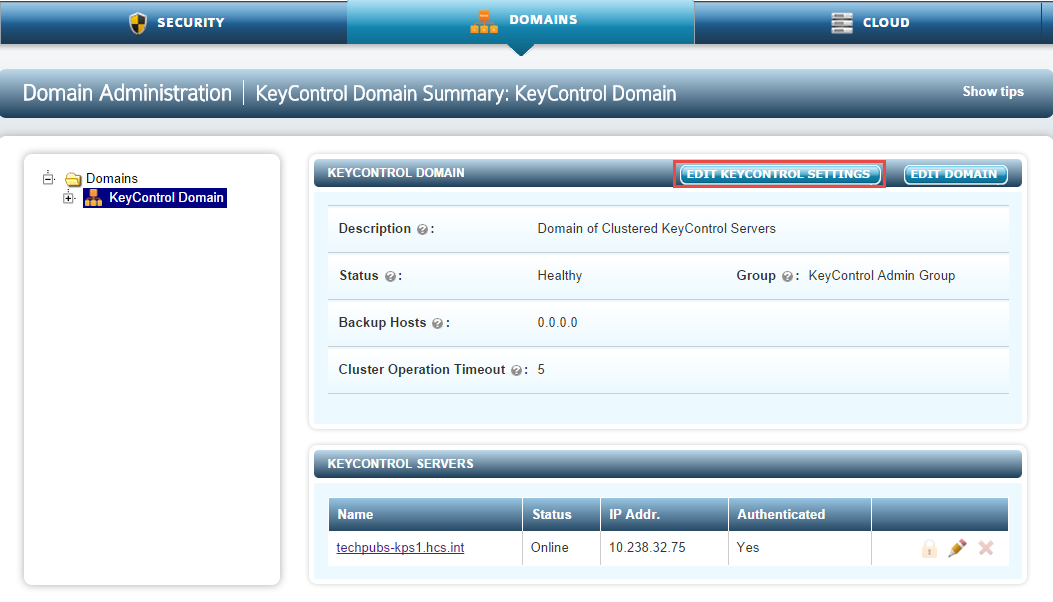
Task: Select the Domains folder icon in tree
Action: coord(73,179)
